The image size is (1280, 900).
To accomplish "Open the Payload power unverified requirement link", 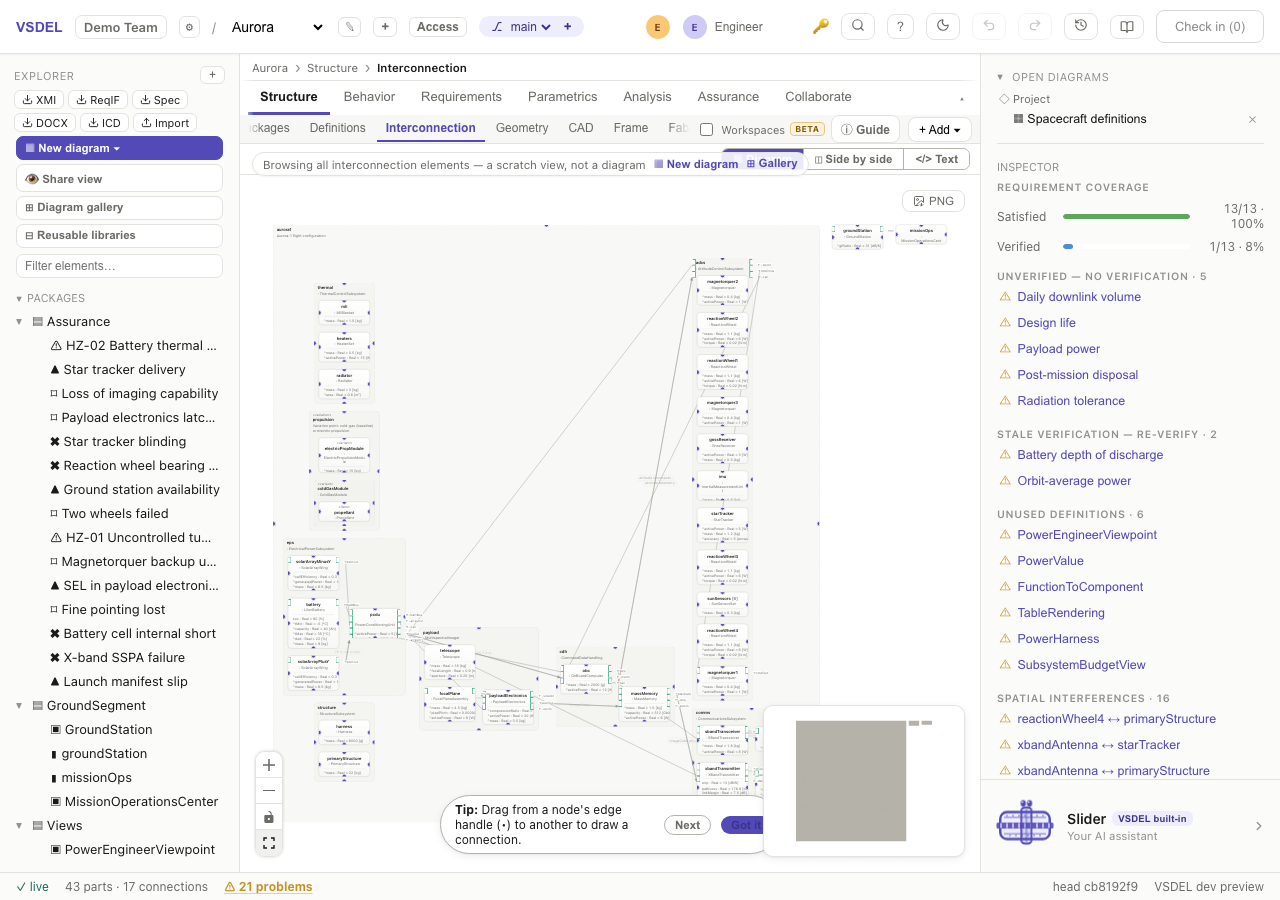I will point(1058,349).
